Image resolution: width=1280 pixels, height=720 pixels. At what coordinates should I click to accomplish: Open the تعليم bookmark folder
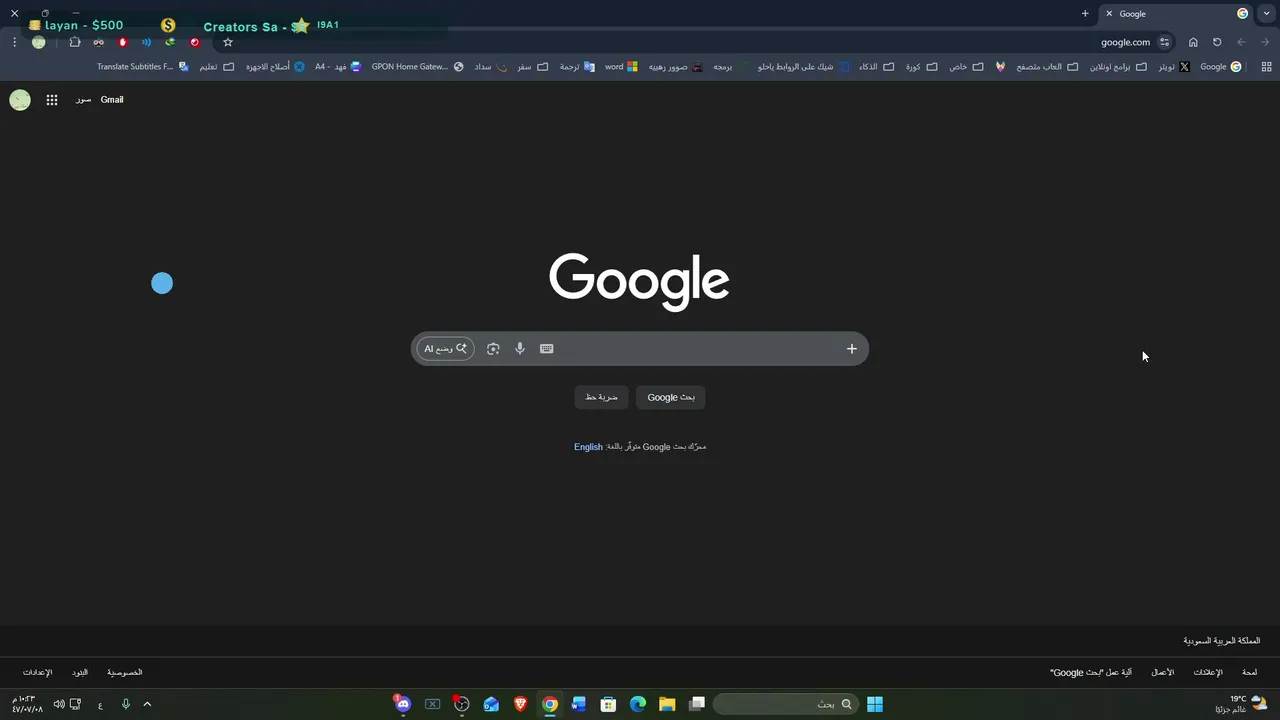(x=216, y=67)
